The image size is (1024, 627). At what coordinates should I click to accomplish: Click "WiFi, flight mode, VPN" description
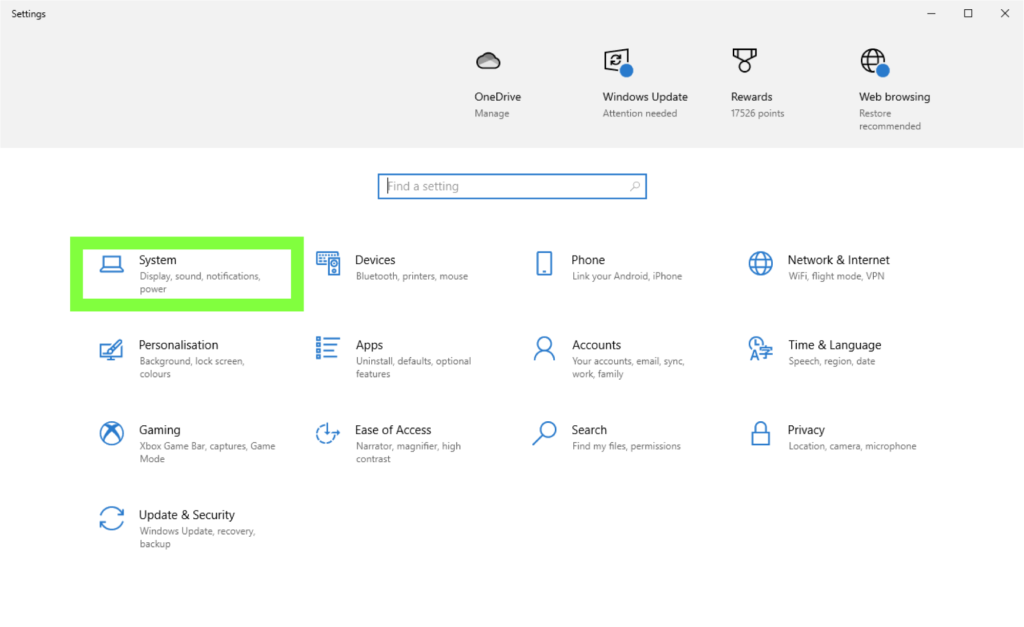click(x=837, y=276)
